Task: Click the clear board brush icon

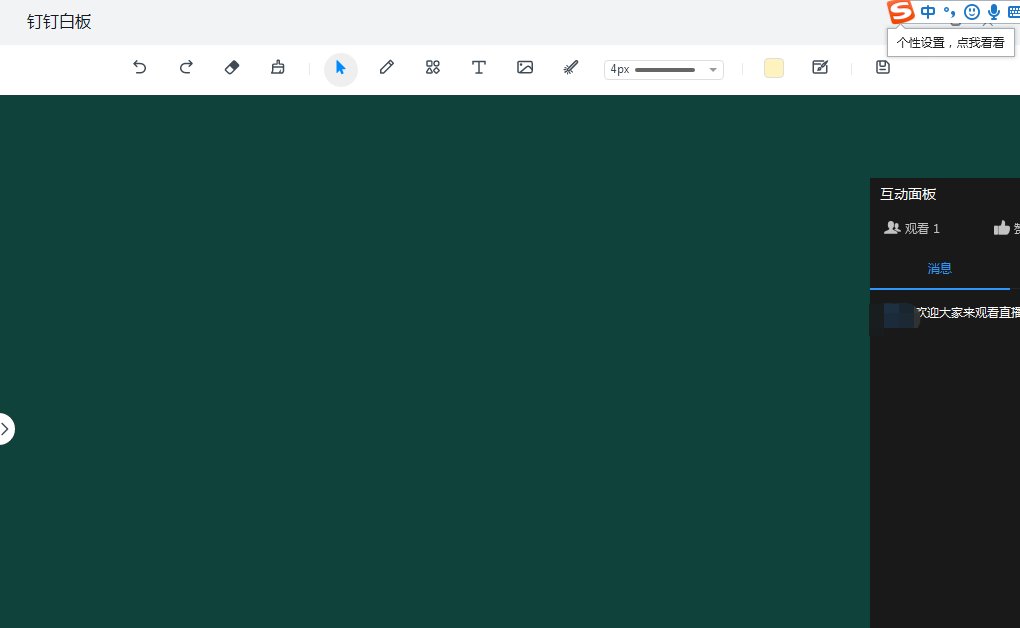Action: tap(278, 68)
